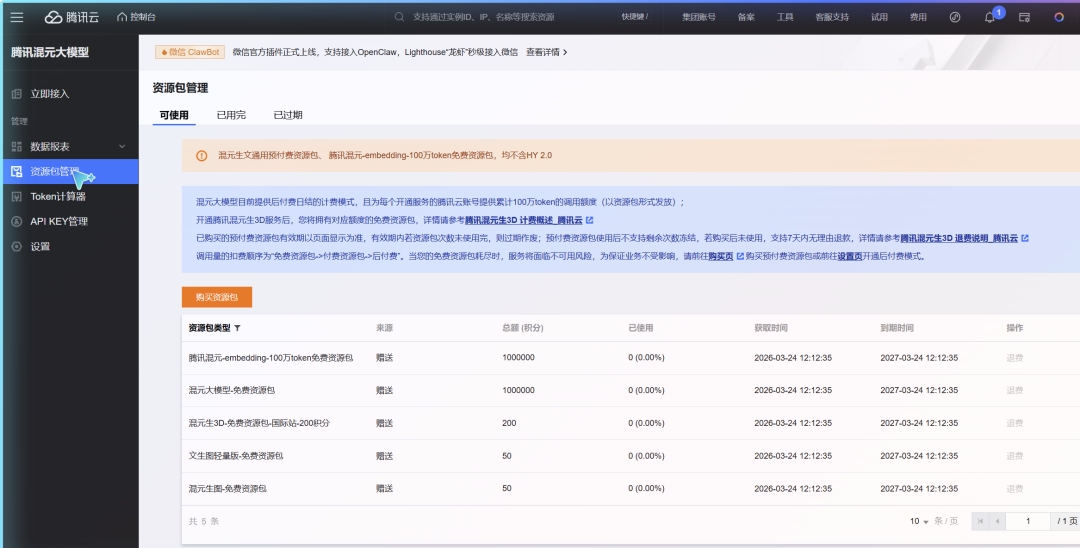Open the 10 条/页 page size dropdown
This screenshot has width=1080, height=548.
click(919, 521)
